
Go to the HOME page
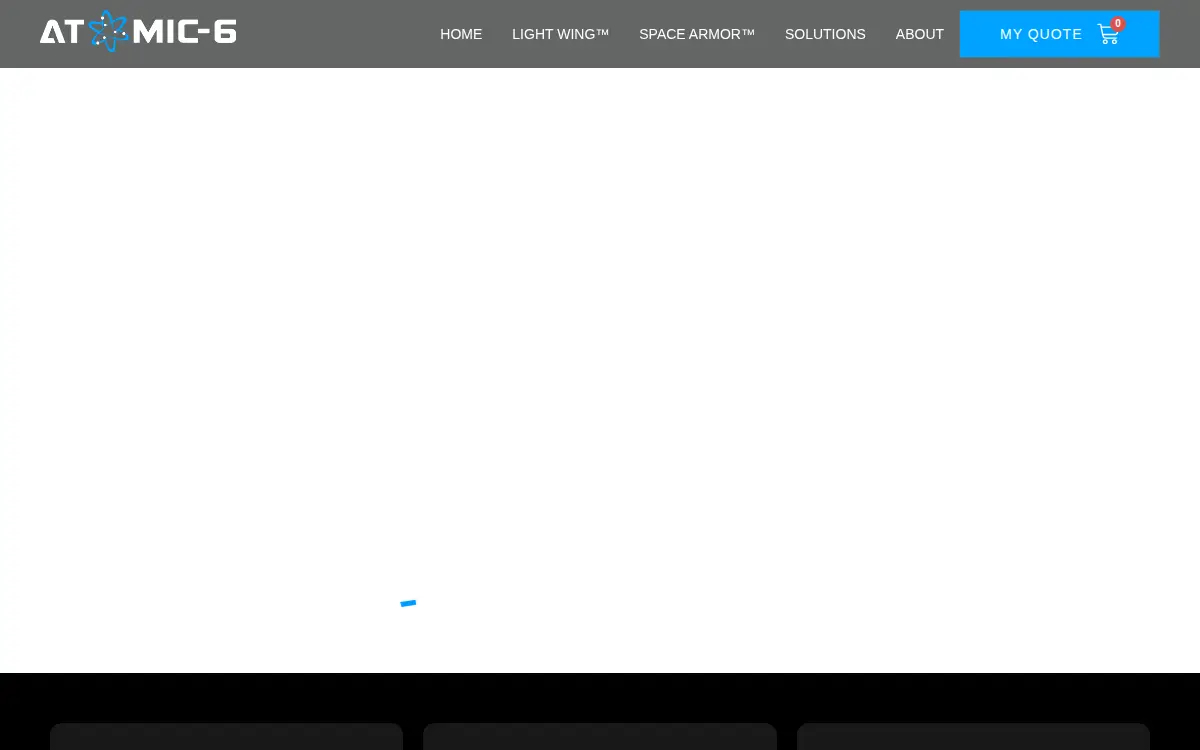[461, 34]
